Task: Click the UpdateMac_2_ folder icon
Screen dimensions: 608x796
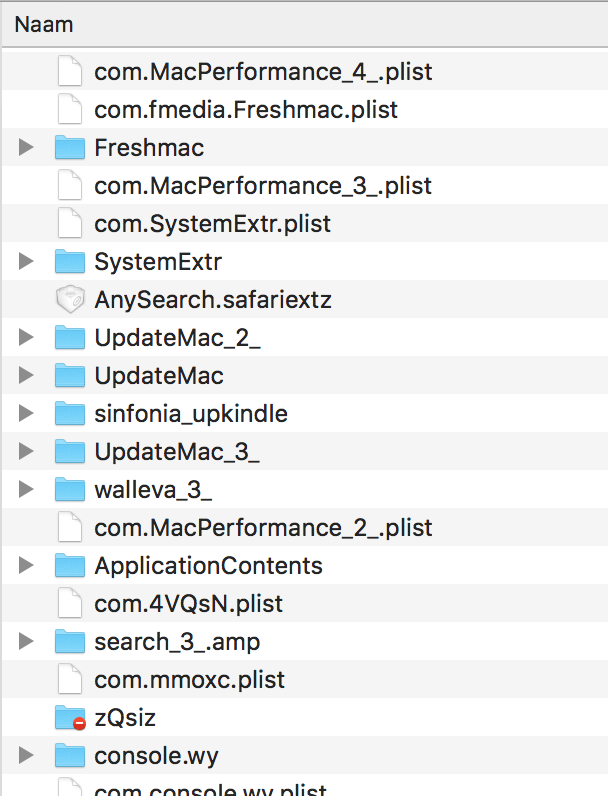Action: 70,337
